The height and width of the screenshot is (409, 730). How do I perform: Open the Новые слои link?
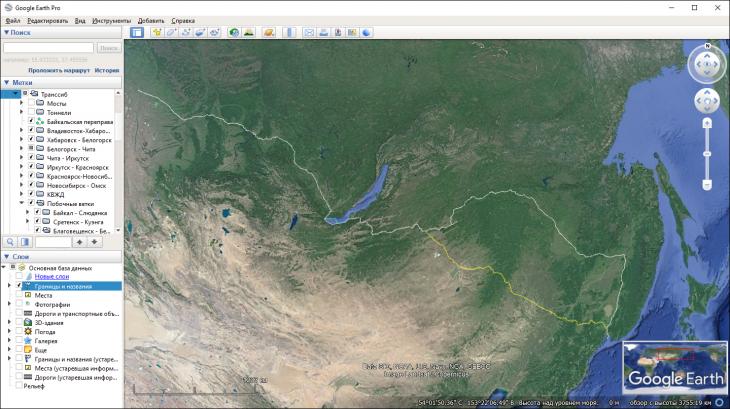(52, 276)
